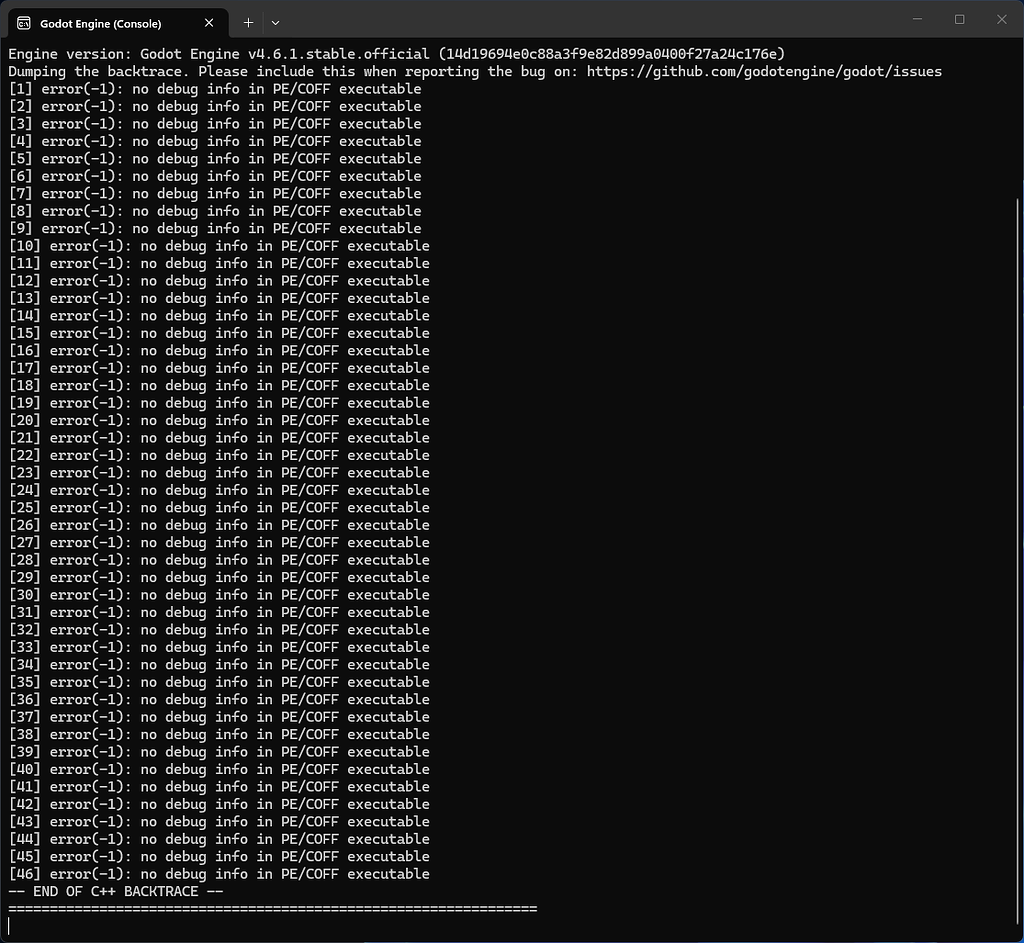Click backtrace line [14]
This screenshot has height=943, width=1024.
coord(219,316)
